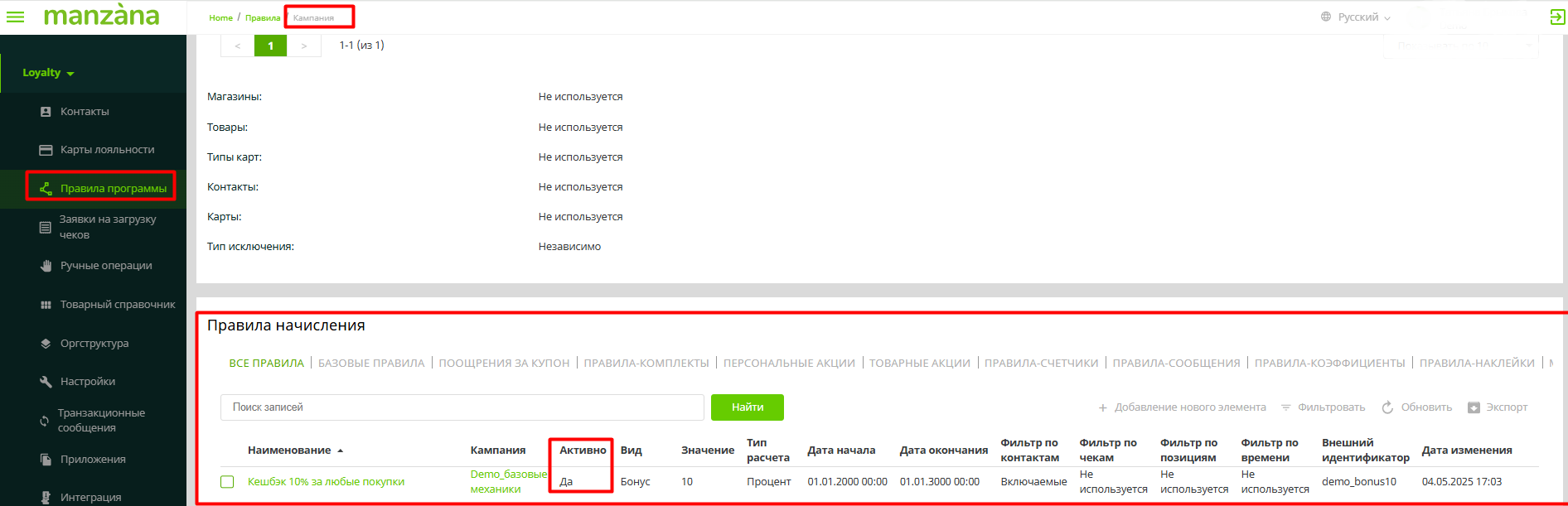
Task: Click the Экспорт icon
Action: pyautogui.click(x=1474, y=407)
